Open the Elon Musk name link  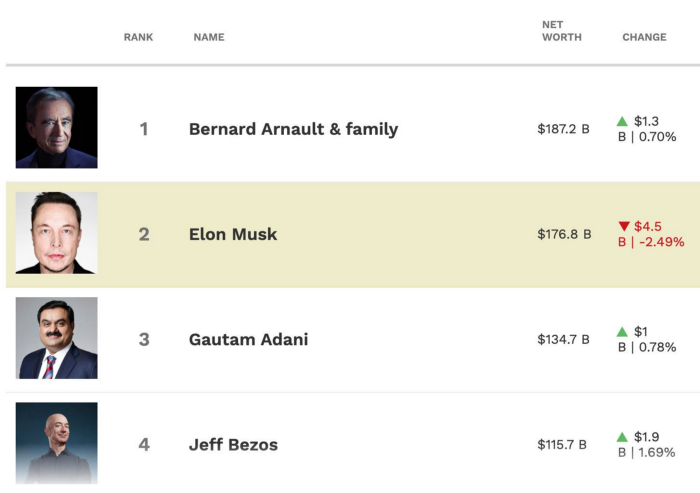coord(233,234)
